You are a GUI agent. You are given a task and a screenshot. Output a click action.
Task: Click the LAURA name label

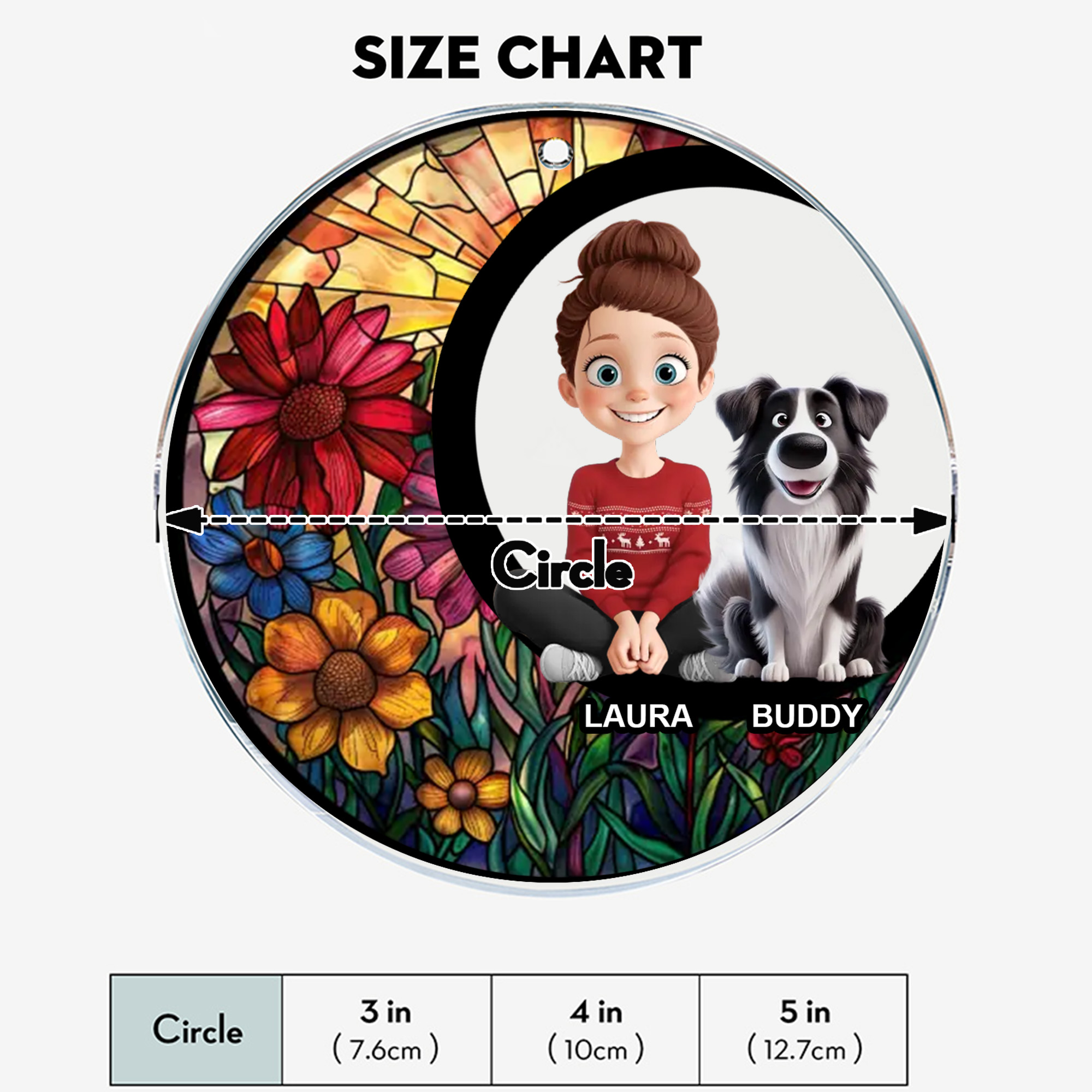[639, 716]
